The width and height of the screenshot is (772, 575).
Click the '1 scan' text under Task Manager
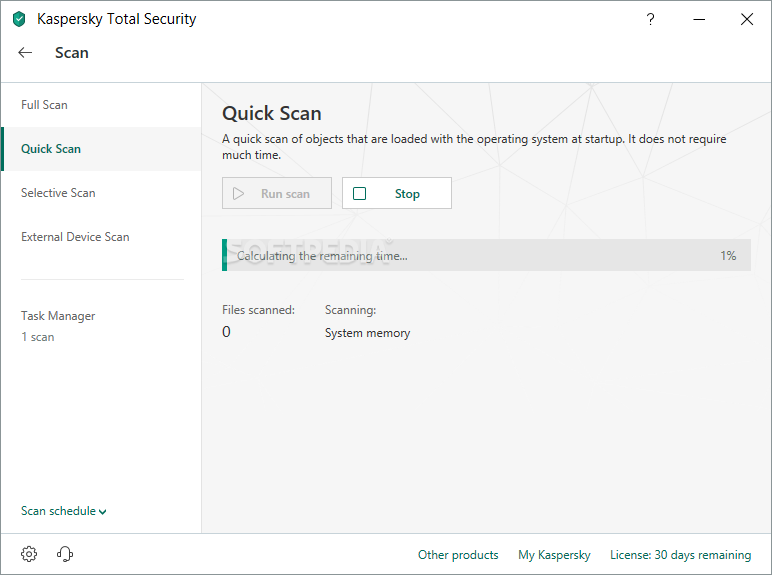[37, 337]
